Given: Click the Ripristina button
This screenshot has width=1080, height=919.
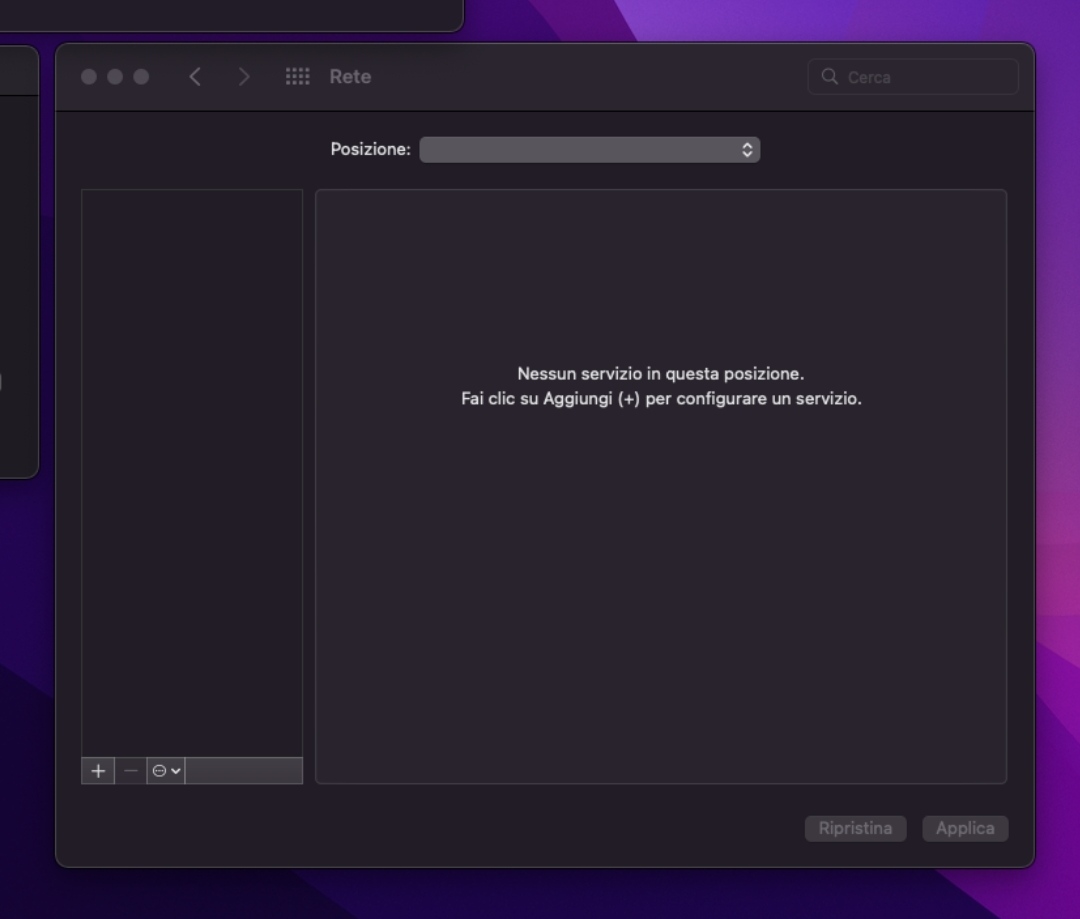Looking at the screenshot, I should coord(855,828).
